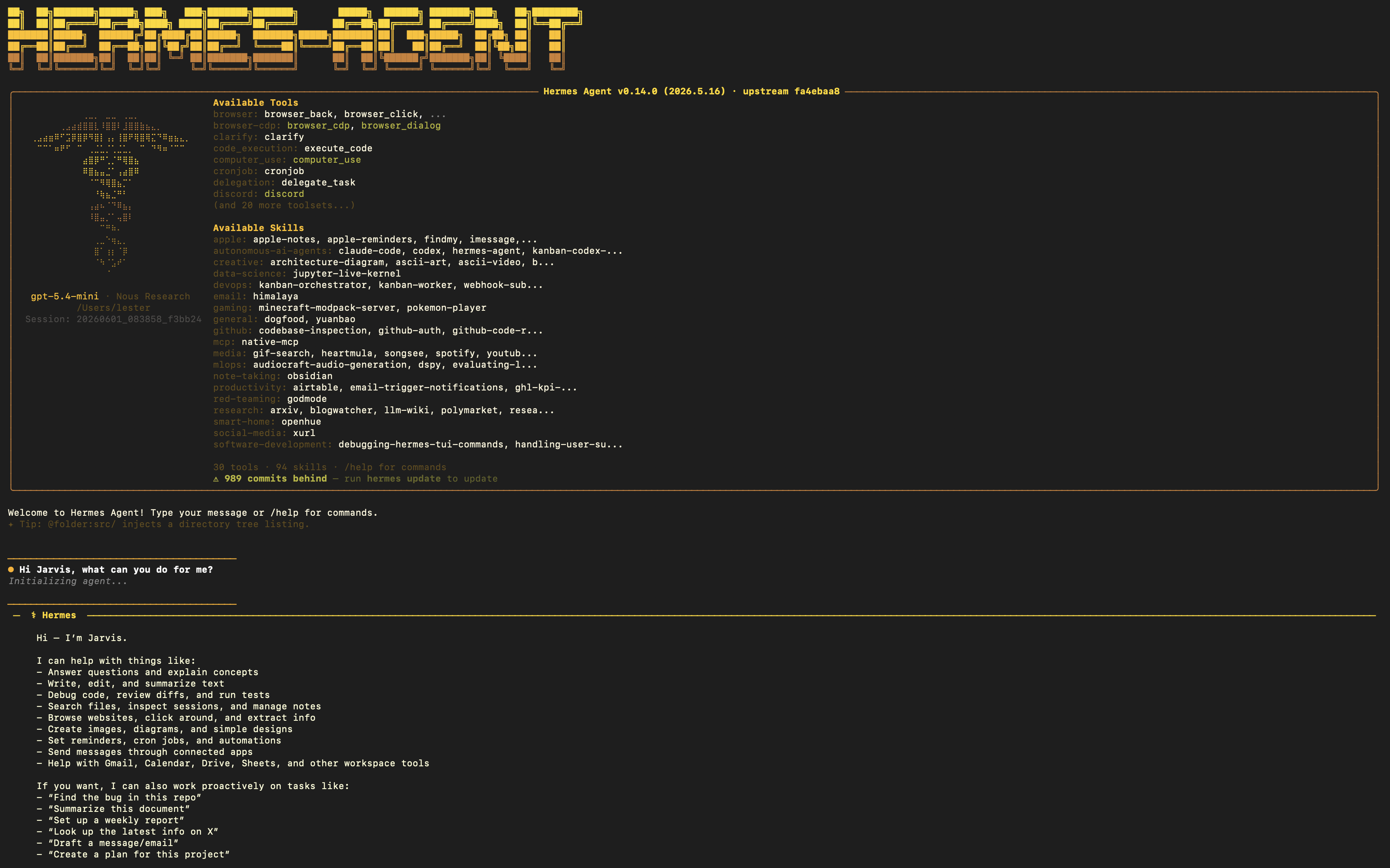Click the Nous Research label
The image size is (1390, 868).
[153, 296]
